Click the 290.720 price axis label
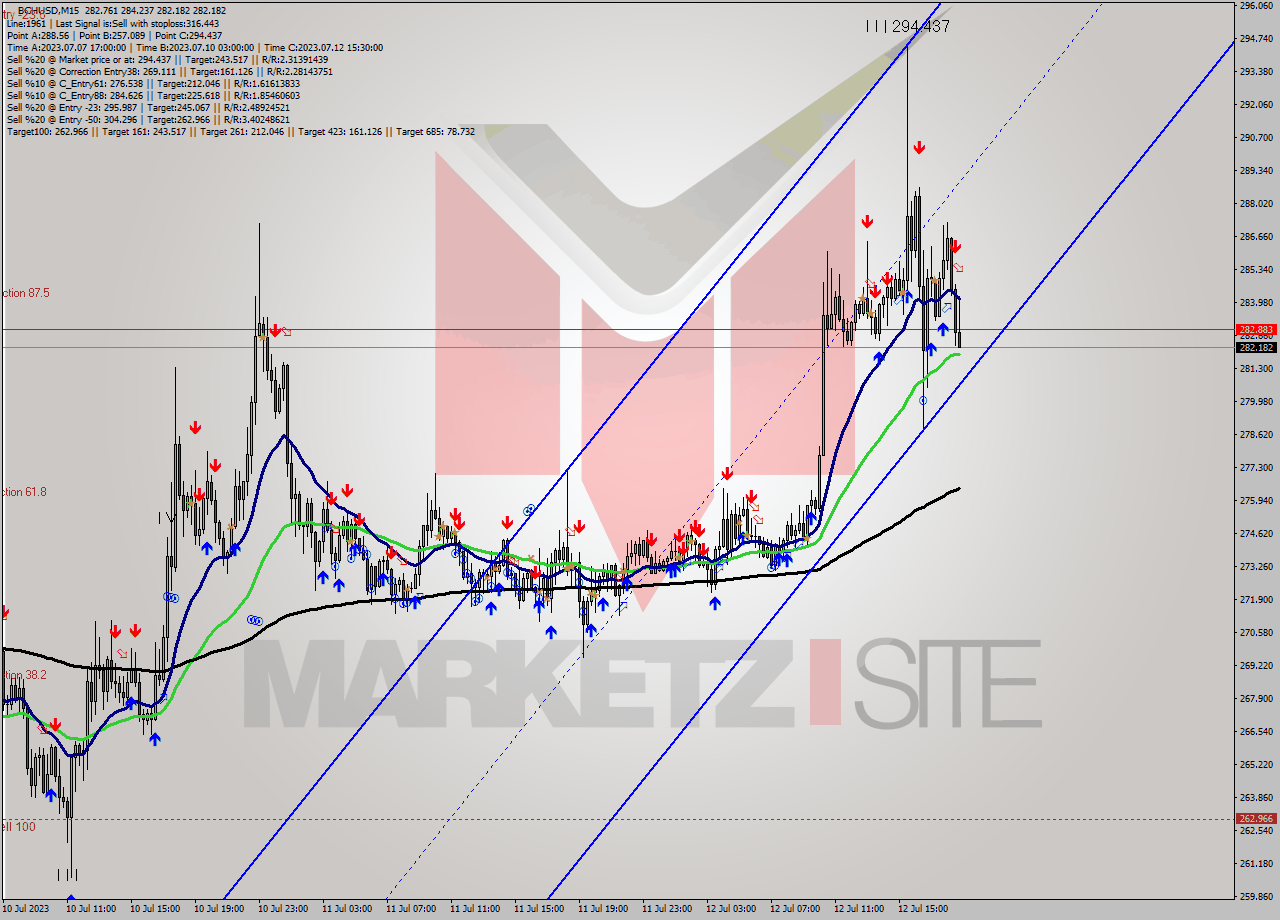The width and height of the screenshot is (1280, 920). (1255, 137)
